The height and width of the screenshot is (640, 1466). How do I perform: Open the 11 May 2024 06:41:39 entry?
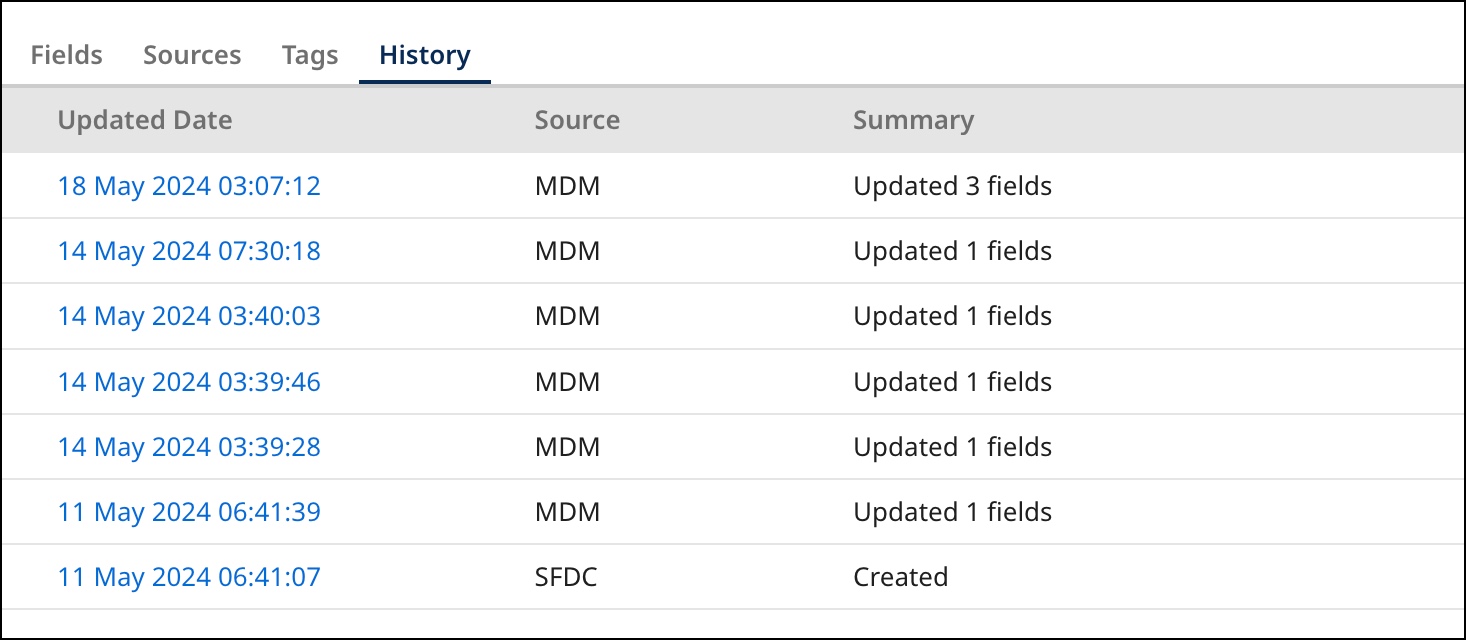click(x=189, y=512)
